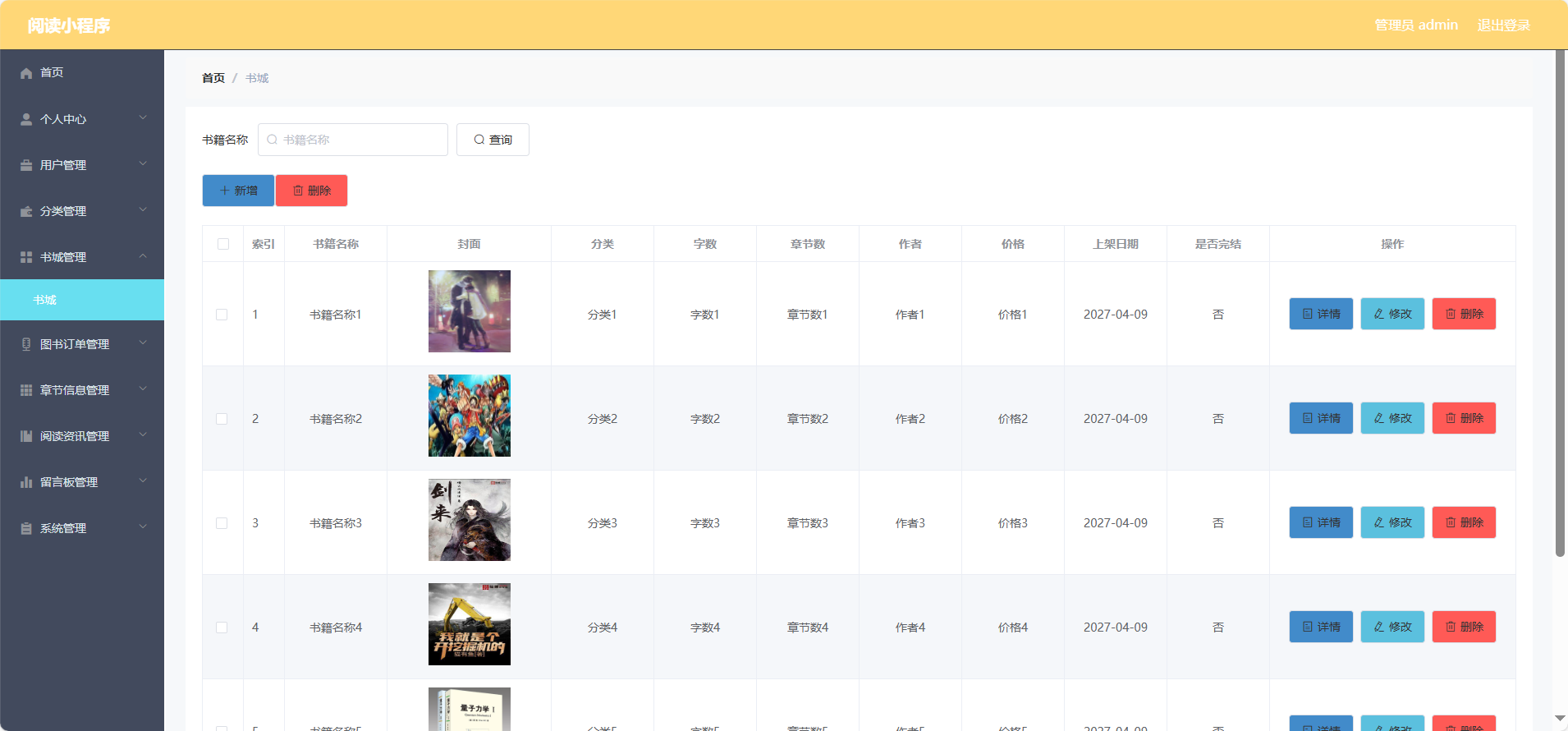Expand the 图书订单管理 chevron
Viewport: 1568px width, 731px height.
143,343
